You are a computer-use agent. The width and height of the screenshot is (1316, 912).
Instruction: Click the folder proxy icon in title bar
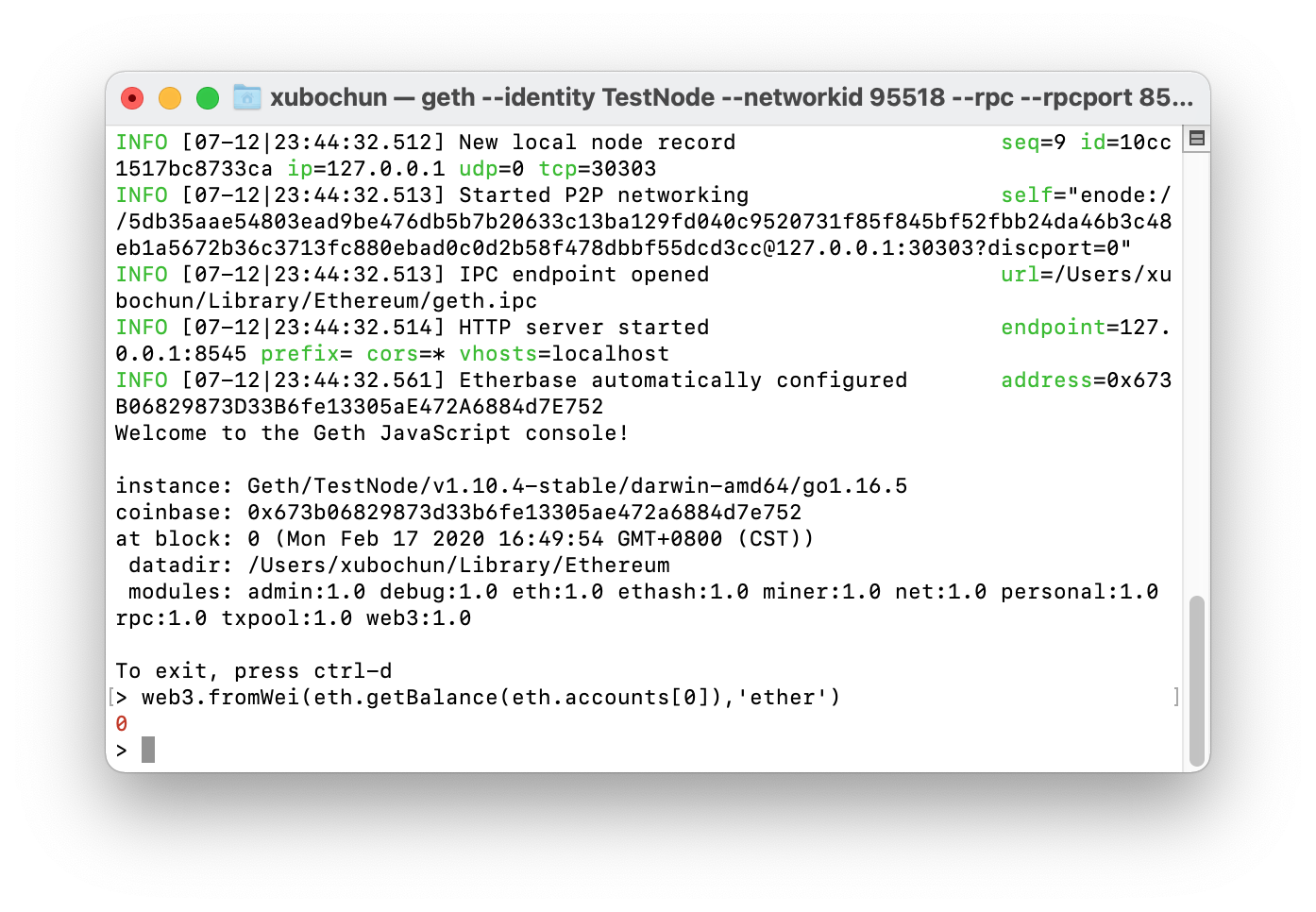click(x=247, y=97)
